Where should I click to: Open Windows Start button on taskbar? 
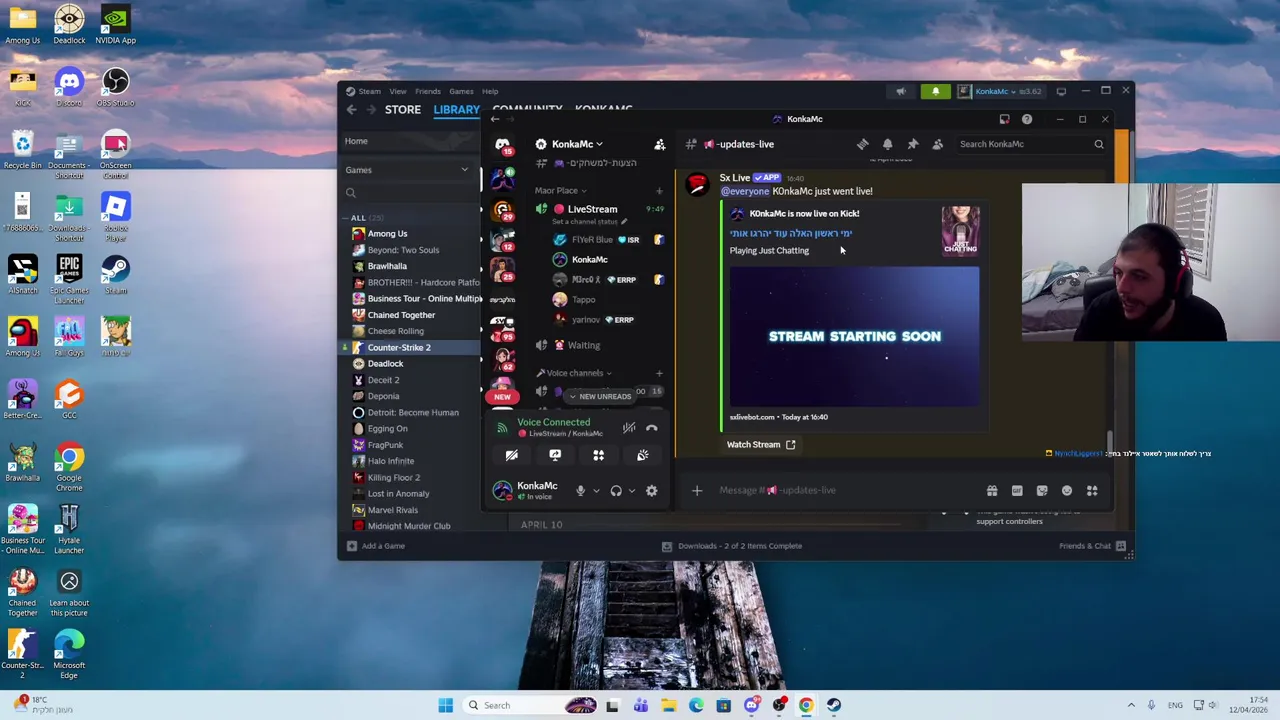pos(446,706)
